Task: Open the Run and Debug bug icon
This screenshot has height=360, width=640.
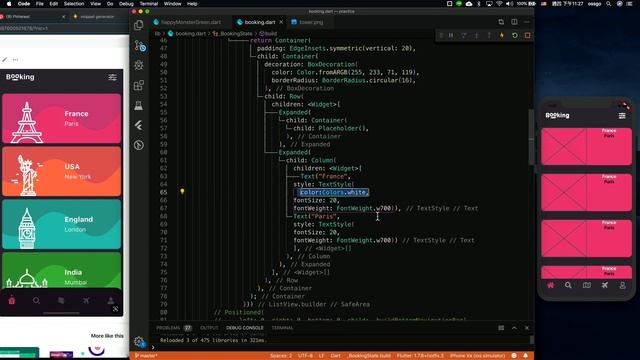Action: (139, 65)
